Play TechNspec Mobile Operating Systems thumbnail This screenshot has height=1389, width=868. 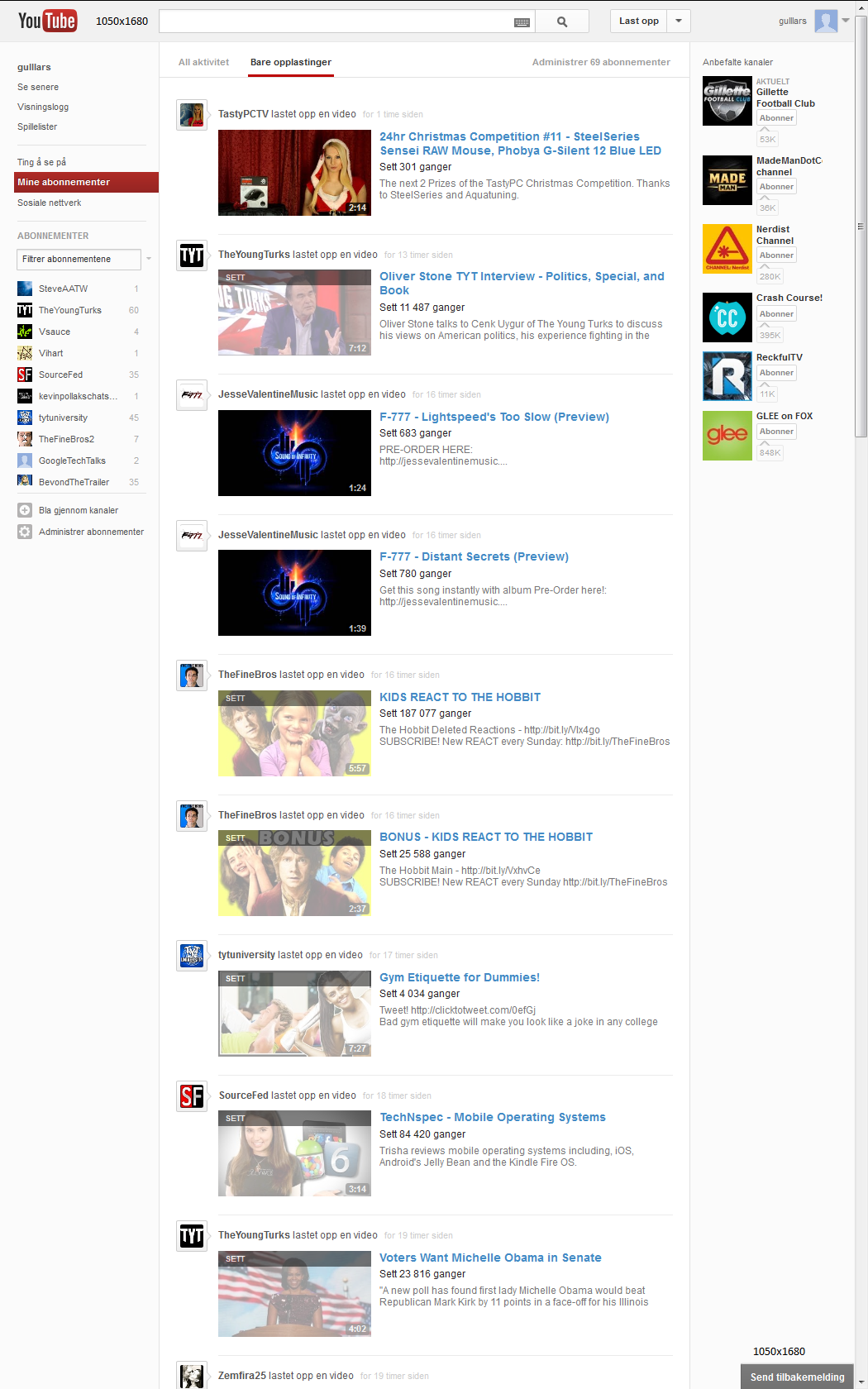pos(294,1153)
